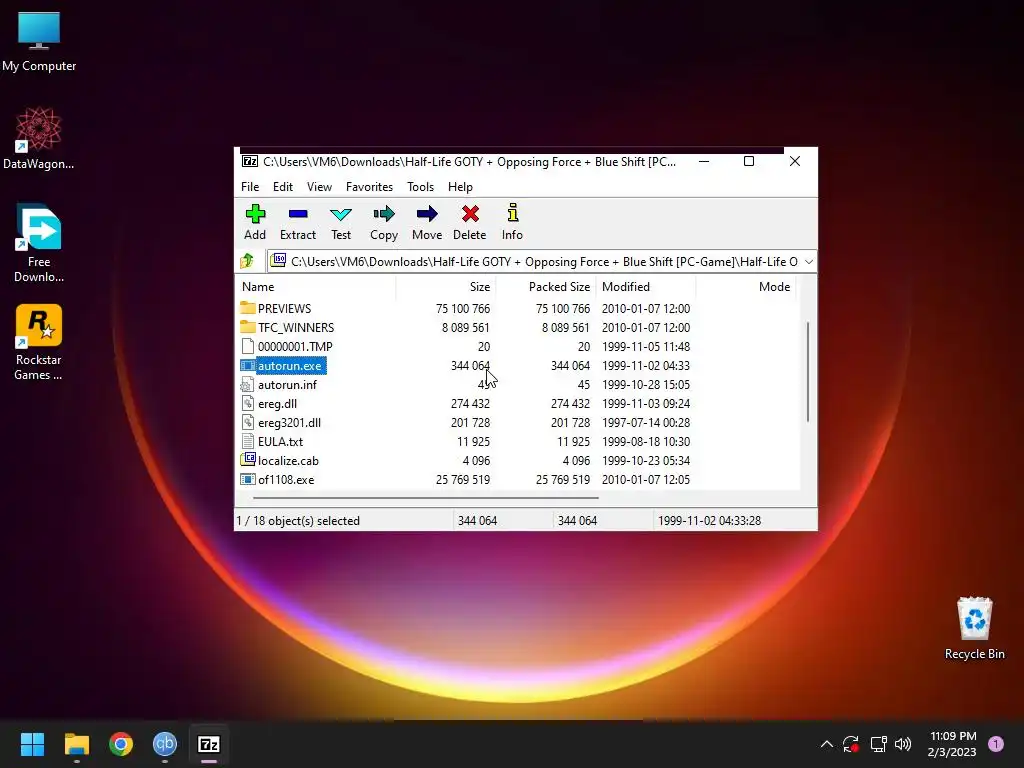The height and width of the screenshot is (768, 1024).
Task: Select the ereg.dll file name
Action: [x=278, y=404]
